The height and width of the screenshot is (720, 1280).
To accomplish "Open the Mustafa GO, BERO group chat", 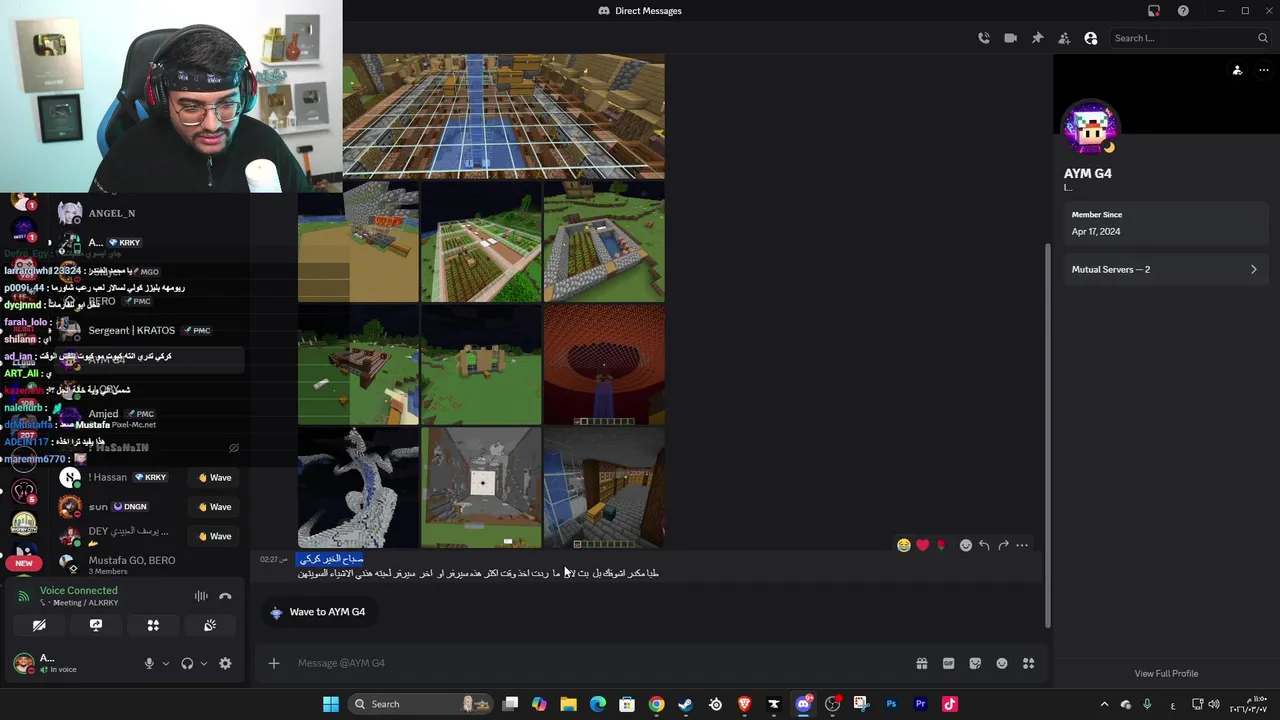I will 150,565.
